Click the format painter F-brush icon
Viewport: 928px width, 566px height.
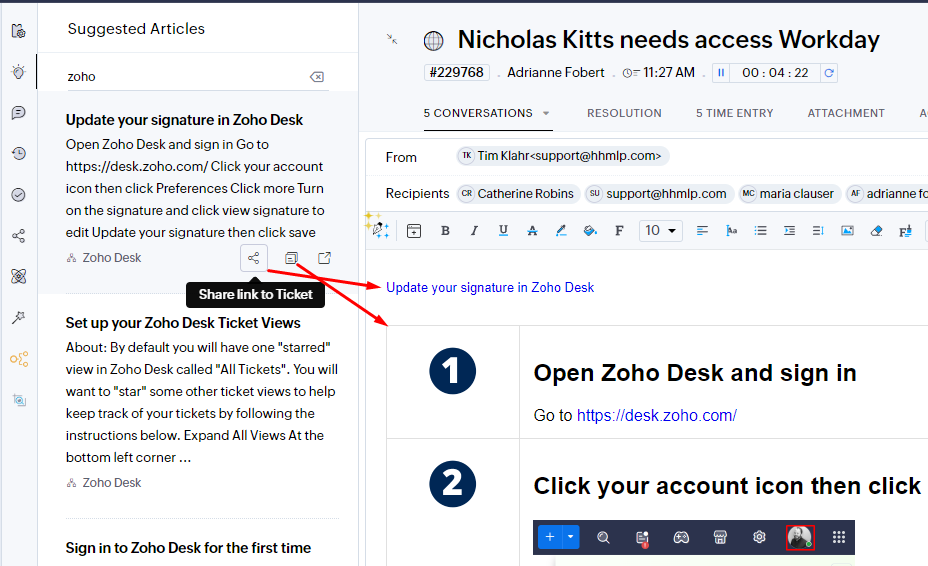click(906, 231)
